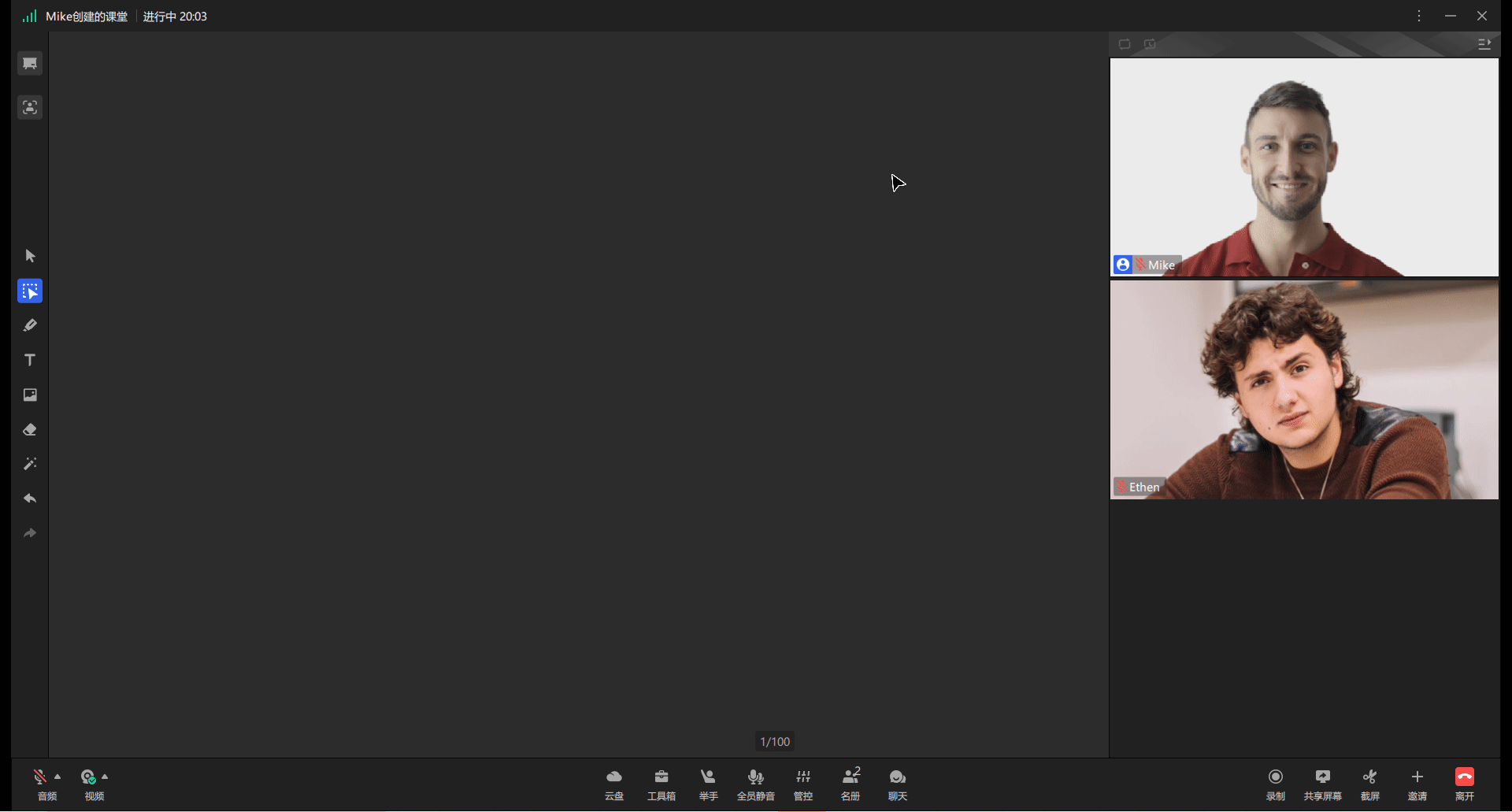Expand the video options arrow
Screen dimensions: 1512x812
point(105,777)
